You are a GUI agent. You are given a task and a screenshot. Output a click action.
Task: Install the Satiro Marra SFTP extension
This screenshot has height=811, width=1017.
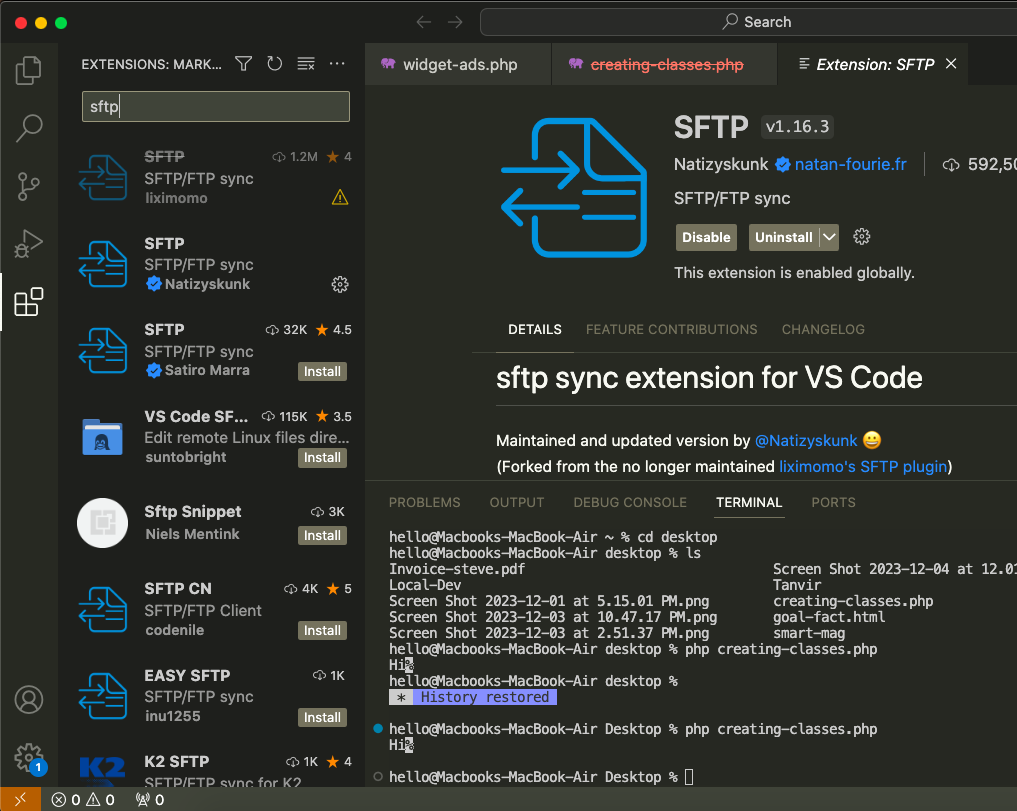pos(322,371)
